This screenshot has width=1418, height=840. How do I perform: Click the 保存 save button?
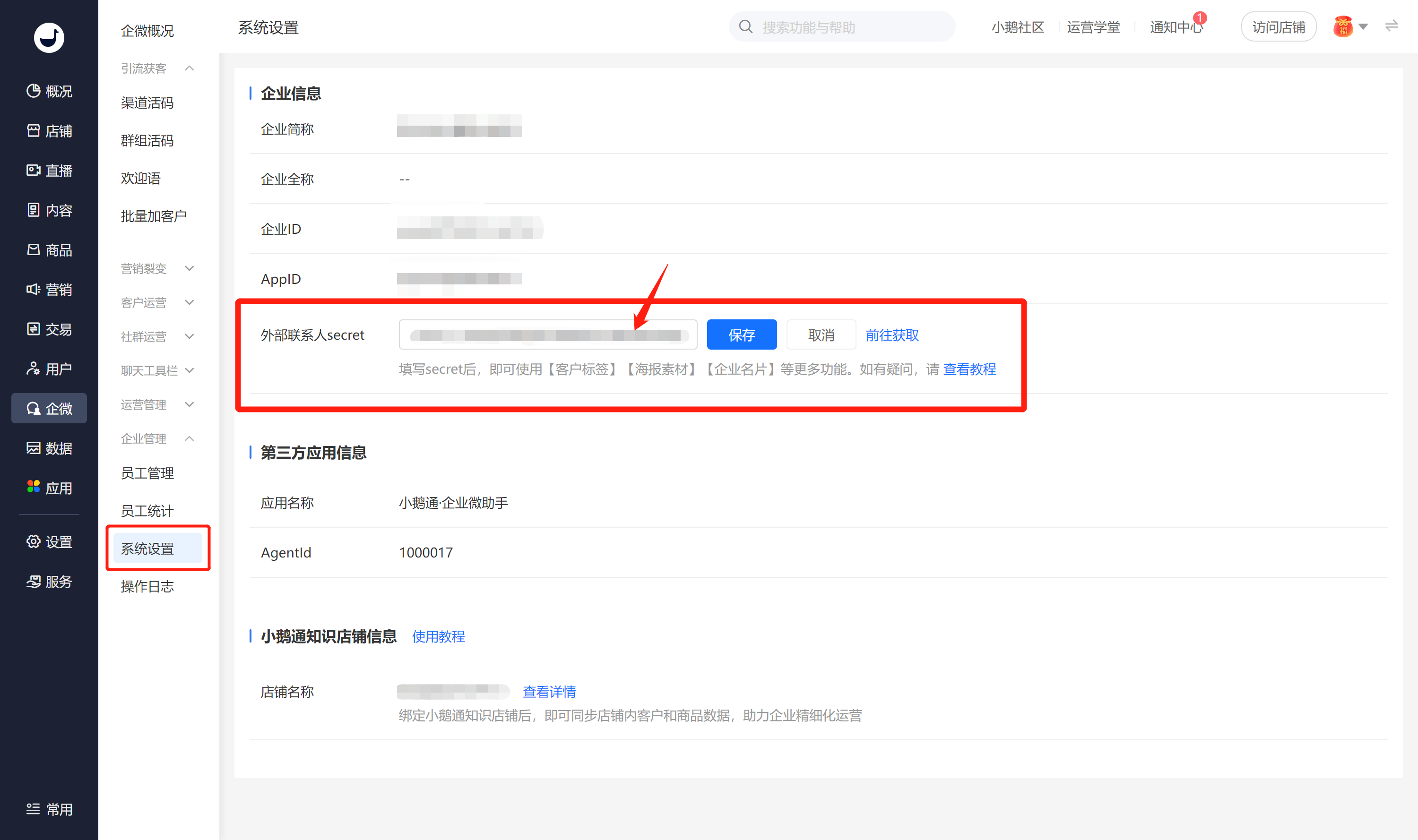coord(741,334)
